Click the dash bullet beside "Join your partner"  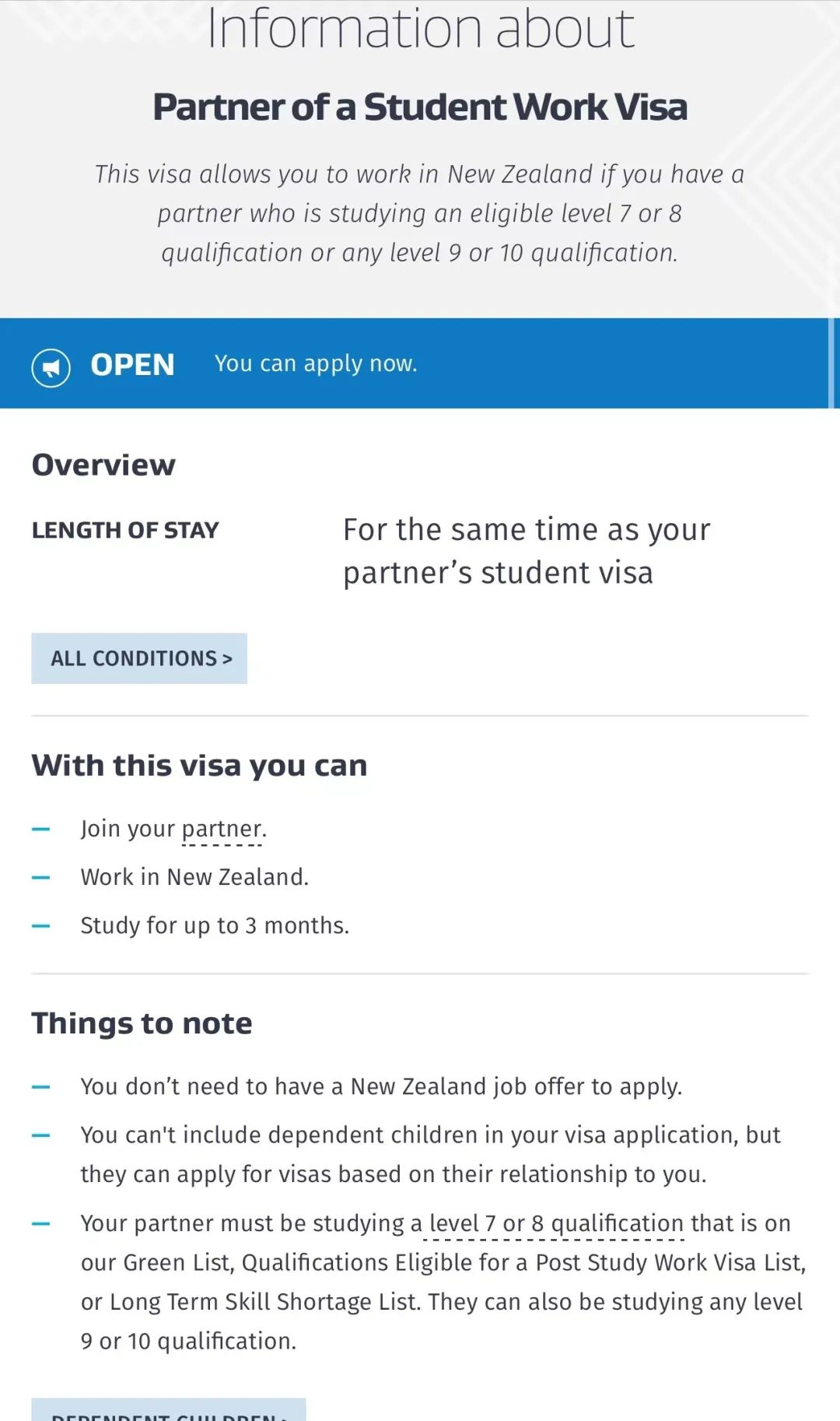tap(41, 829)
